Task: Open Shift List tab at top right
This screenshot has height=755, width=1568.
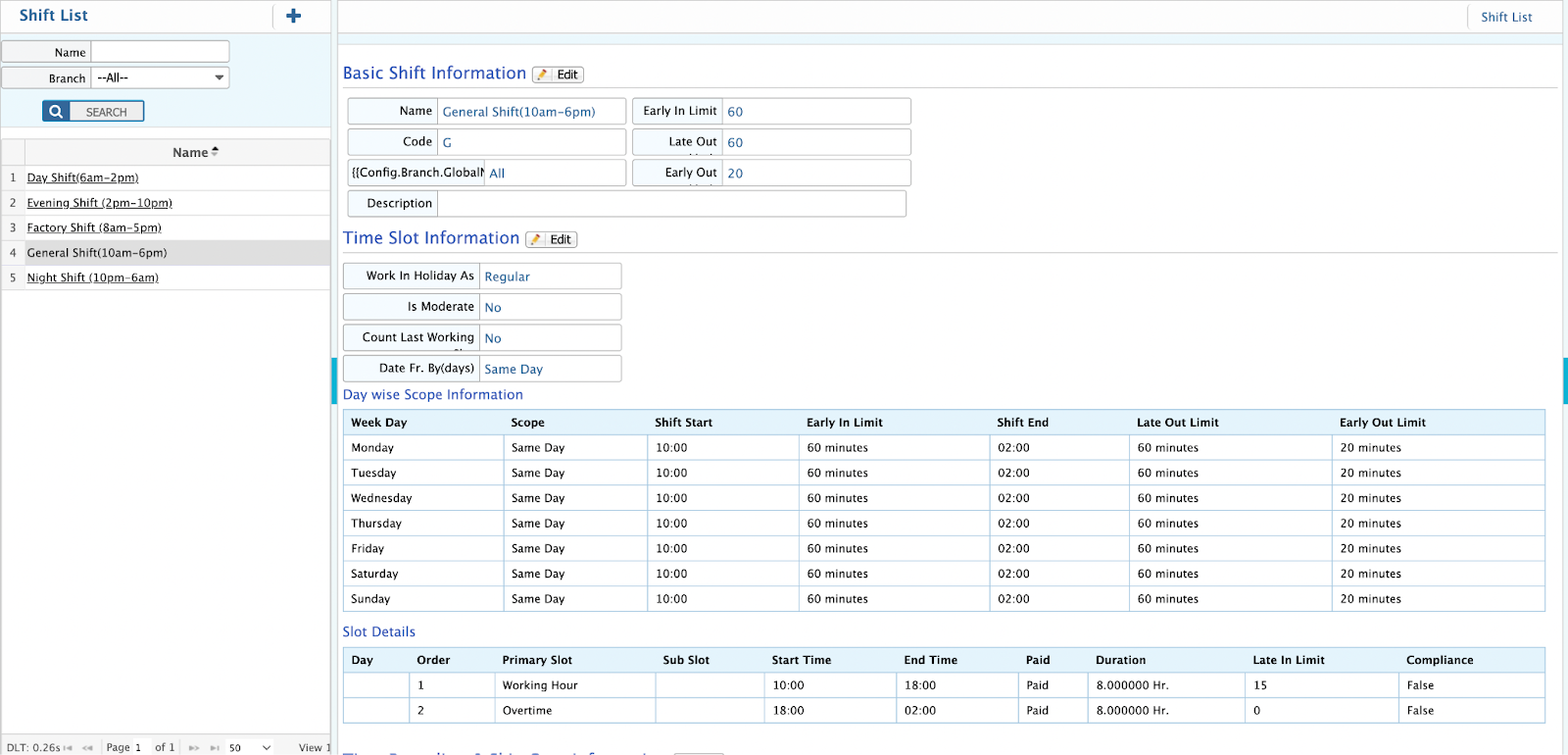Action: (x=1506, y=17)
